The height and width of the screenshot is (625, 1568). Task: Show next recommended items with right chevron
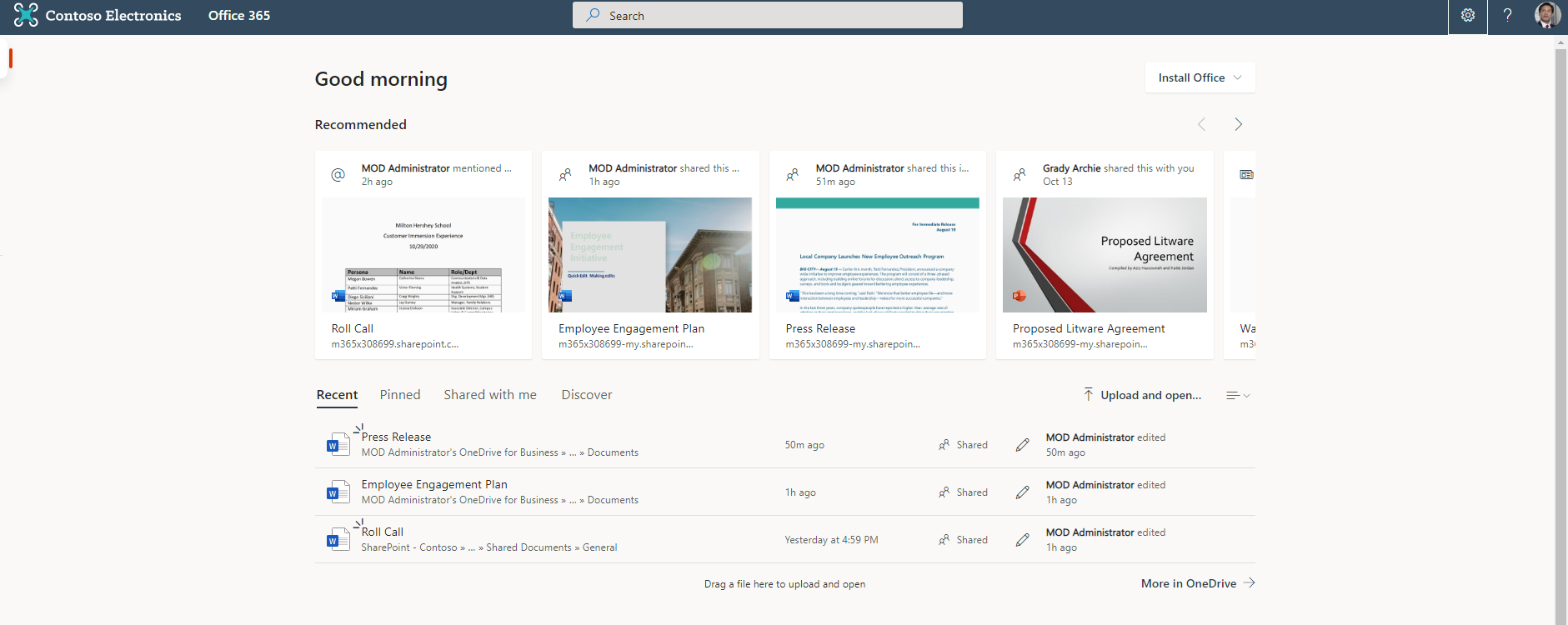1238,124
